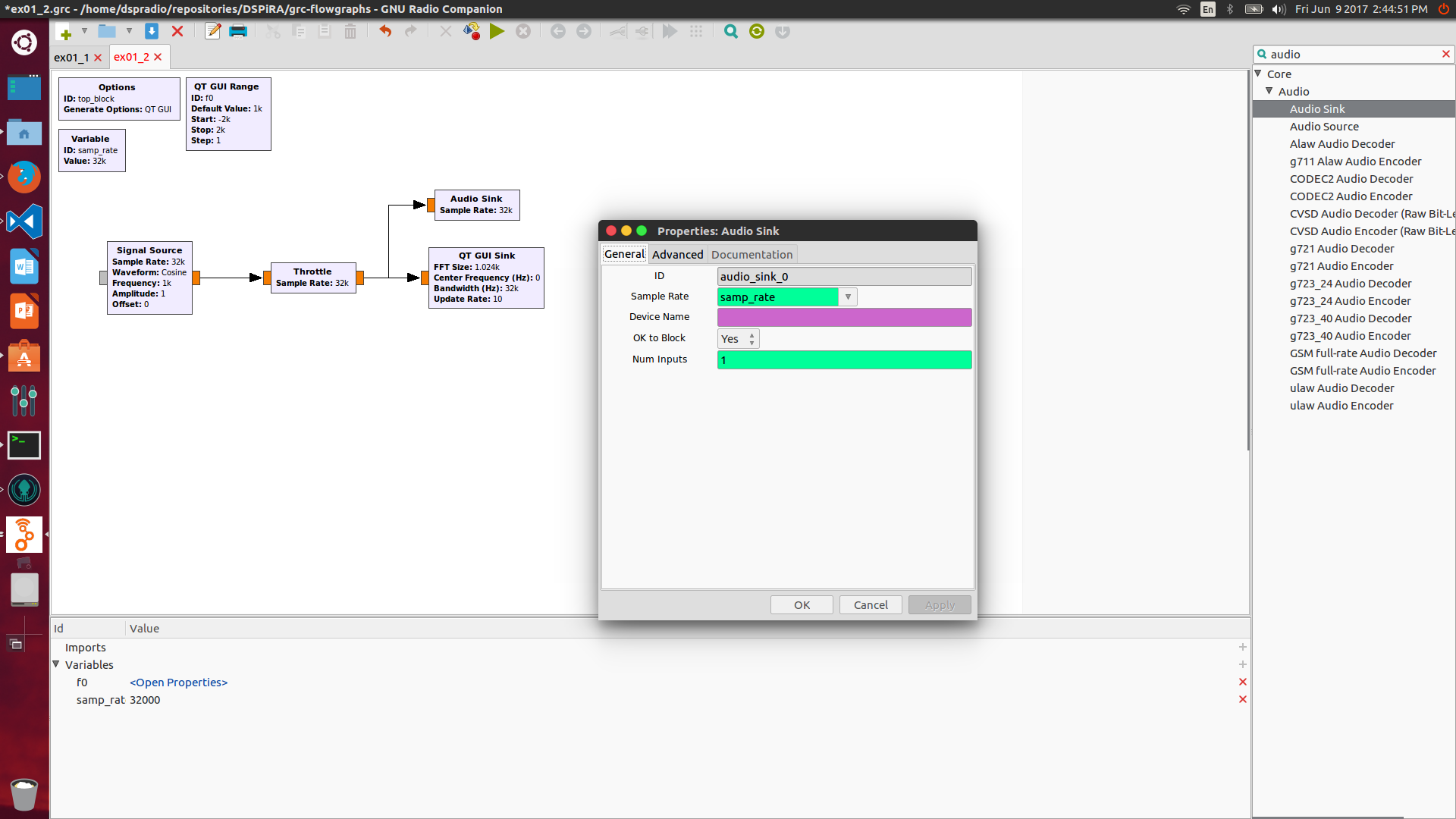Select Audio Source in the block list

pos(1324,127)
